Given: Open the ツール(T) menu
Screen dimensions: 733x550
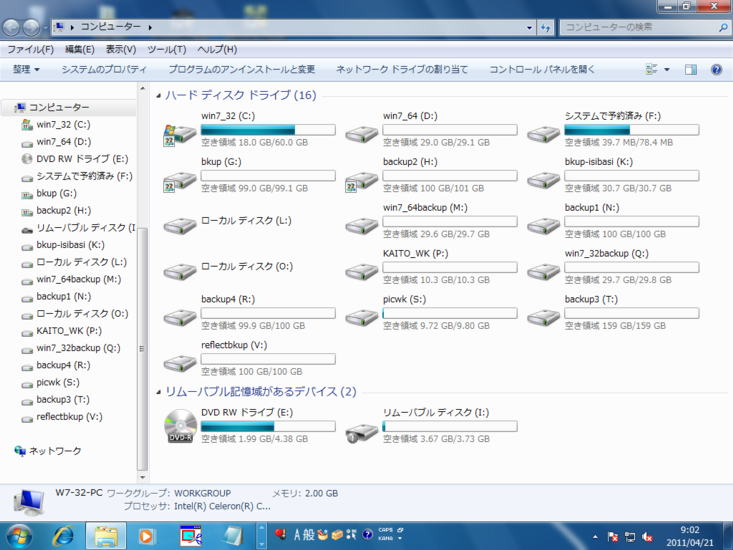Looking at the screenshot, I should coord(166,49).
